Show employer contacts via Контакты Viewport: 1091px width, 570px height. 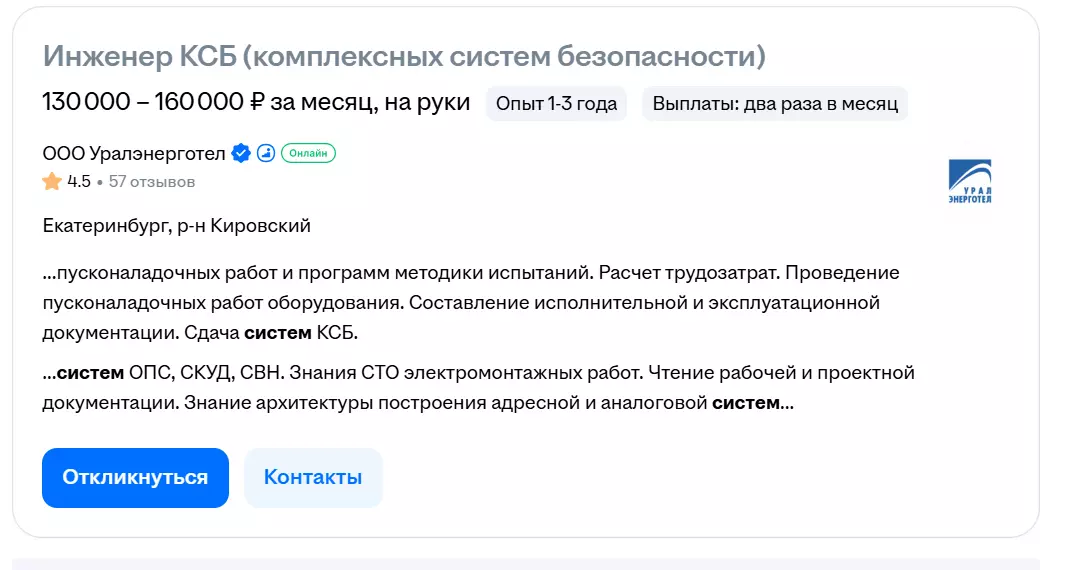[313, 477]
